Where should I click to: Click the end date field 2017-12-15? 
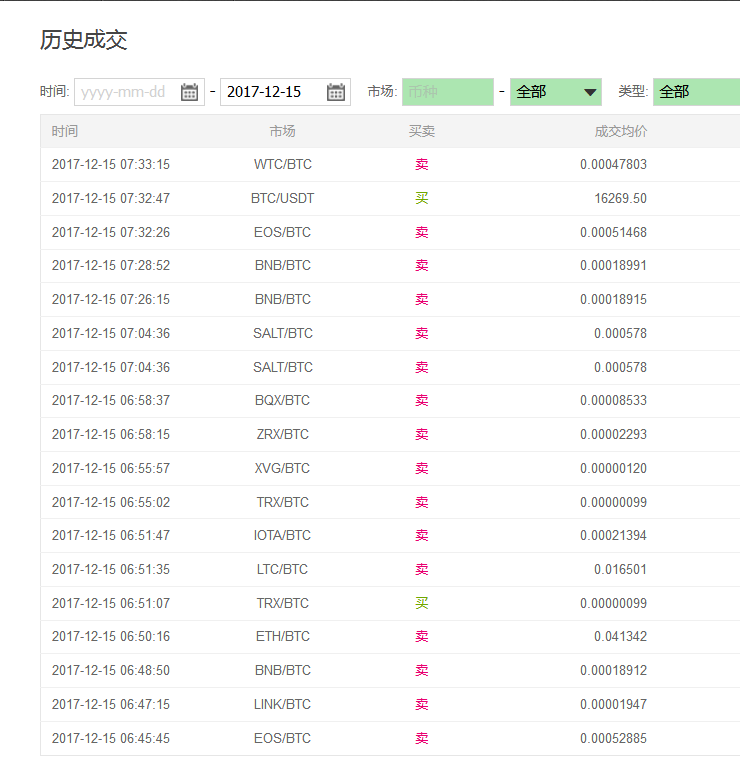tap(285, 92)
